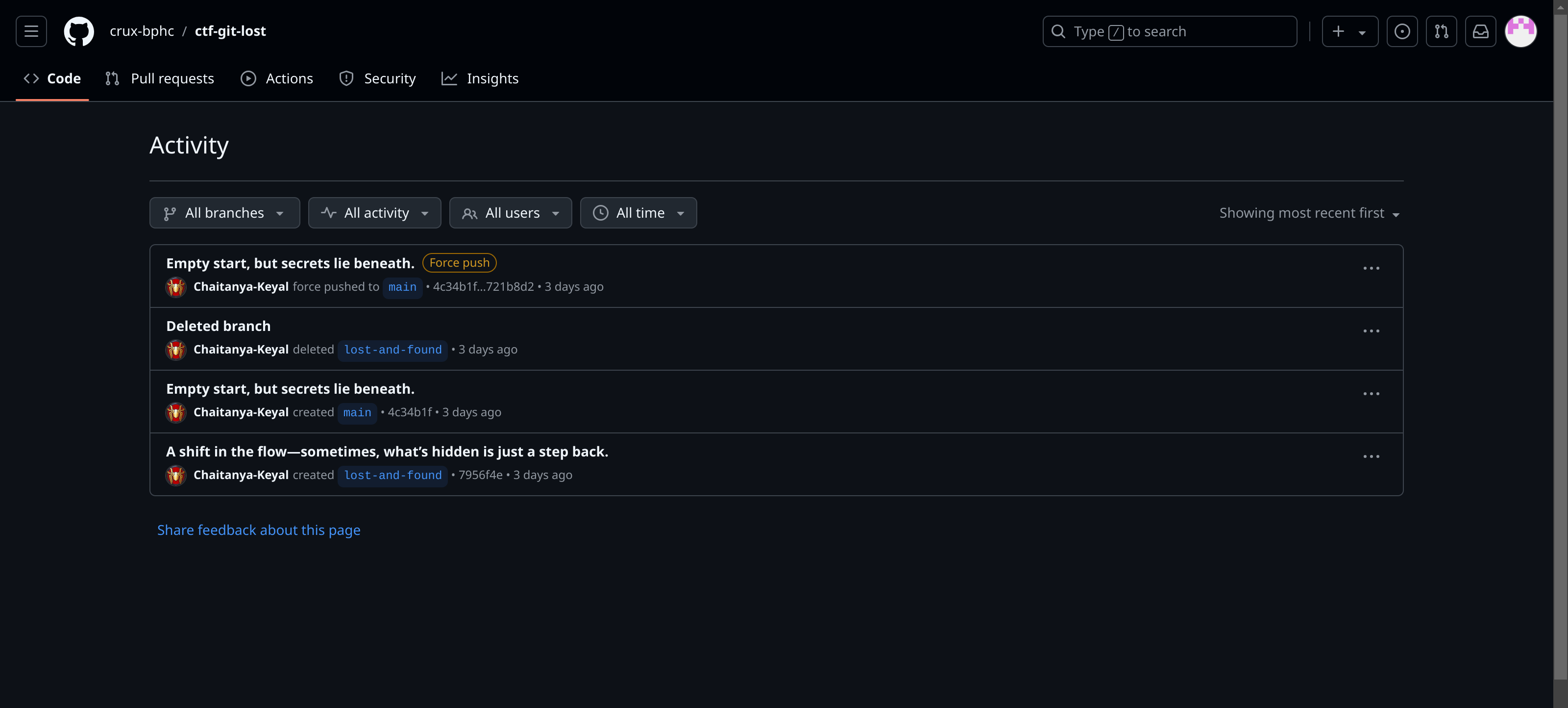
Task: Click Chaitanya-Keyal avatar in last activity row
Action: (x=176, y=475)
